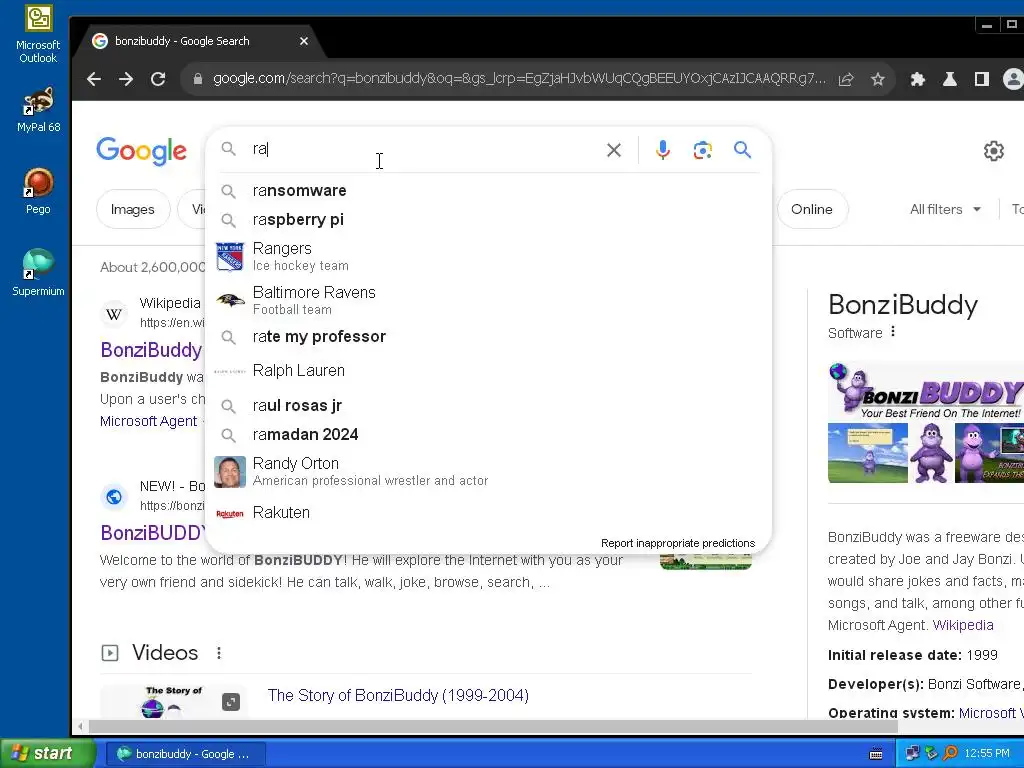Select the Rangers ice hockey team suggestion
1024x768 pixels.
[x=488, y=257]
